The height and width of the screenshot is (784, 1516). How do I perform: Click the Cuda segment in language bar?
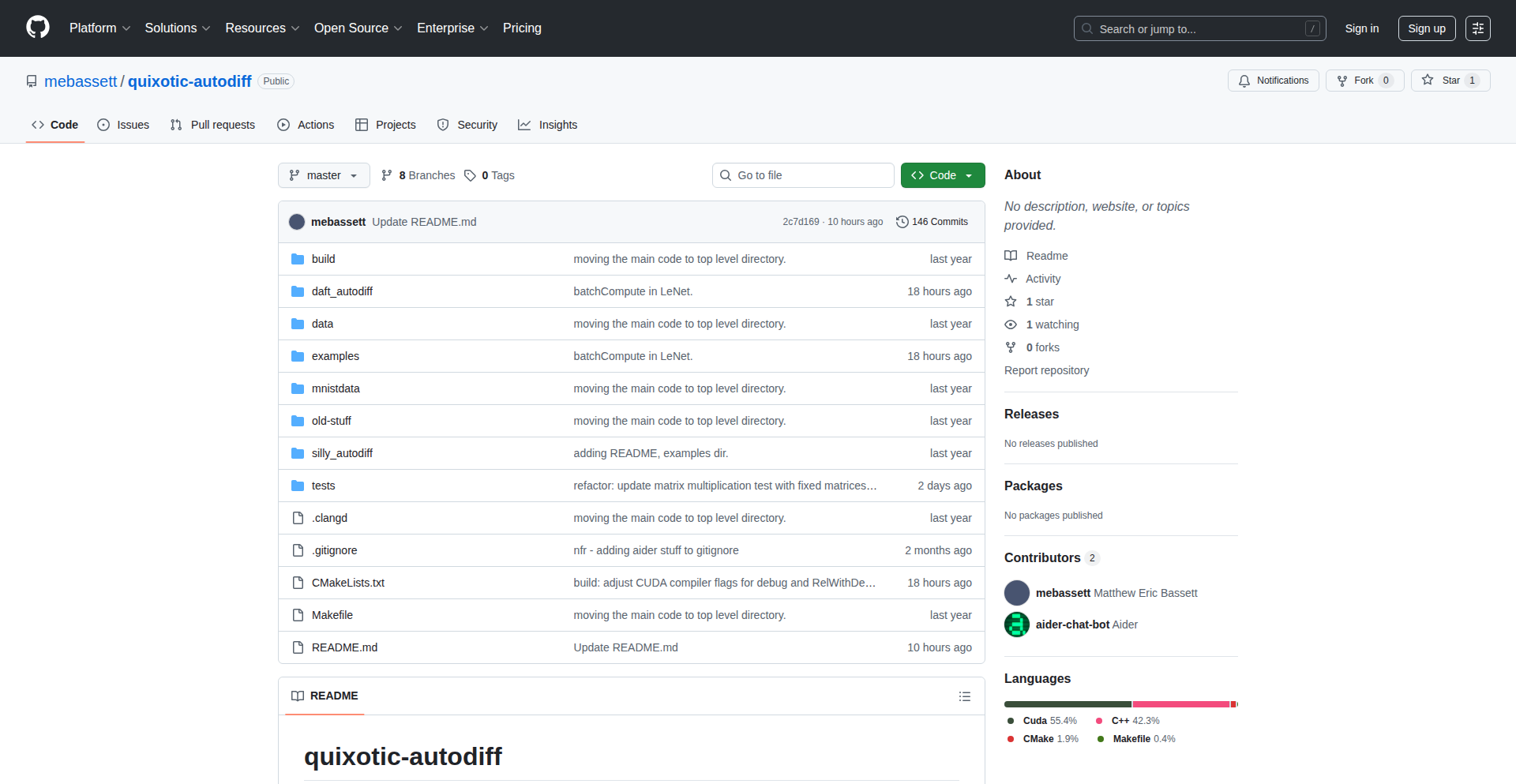pos(1067,704)
